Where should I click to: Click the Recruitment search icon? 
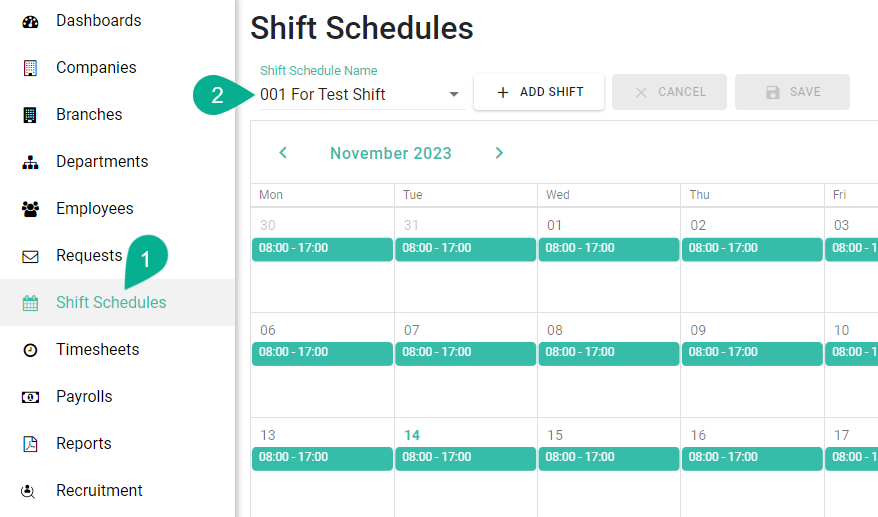click(30, 491)
